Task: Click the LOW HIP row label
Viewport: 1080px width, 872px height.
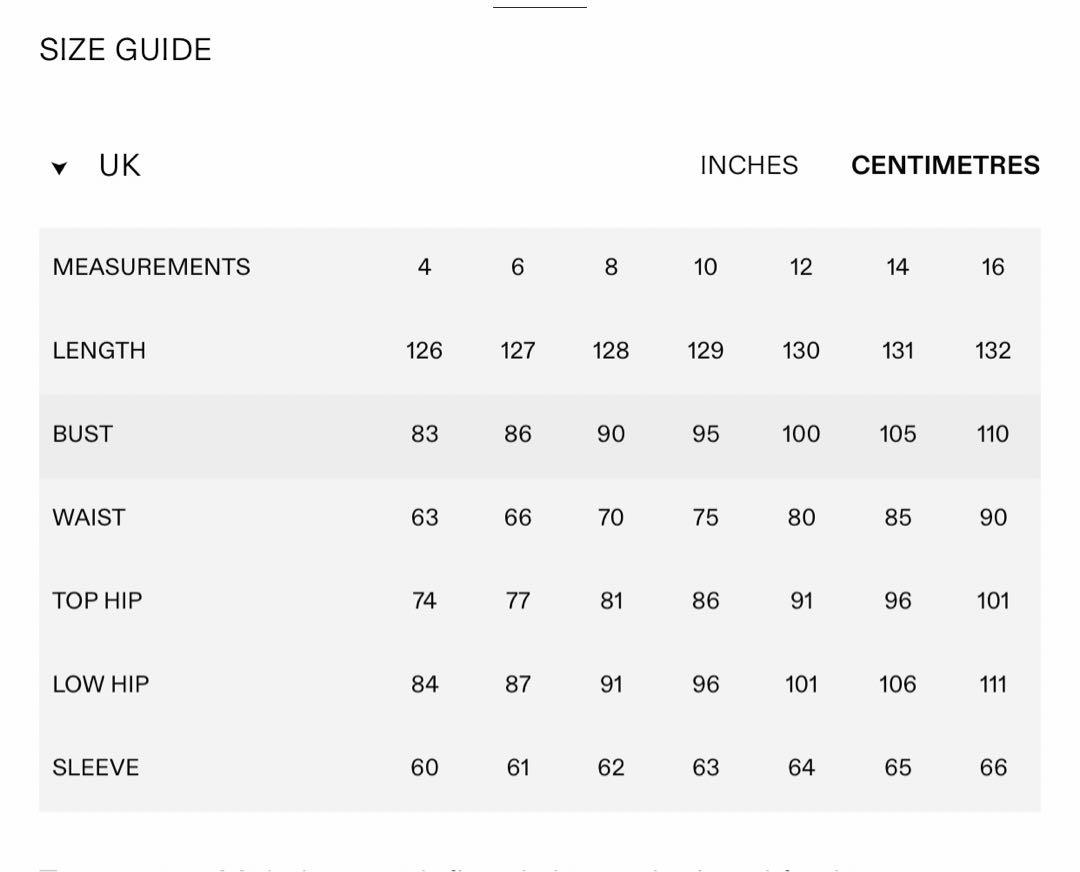Action: point(101,684)
